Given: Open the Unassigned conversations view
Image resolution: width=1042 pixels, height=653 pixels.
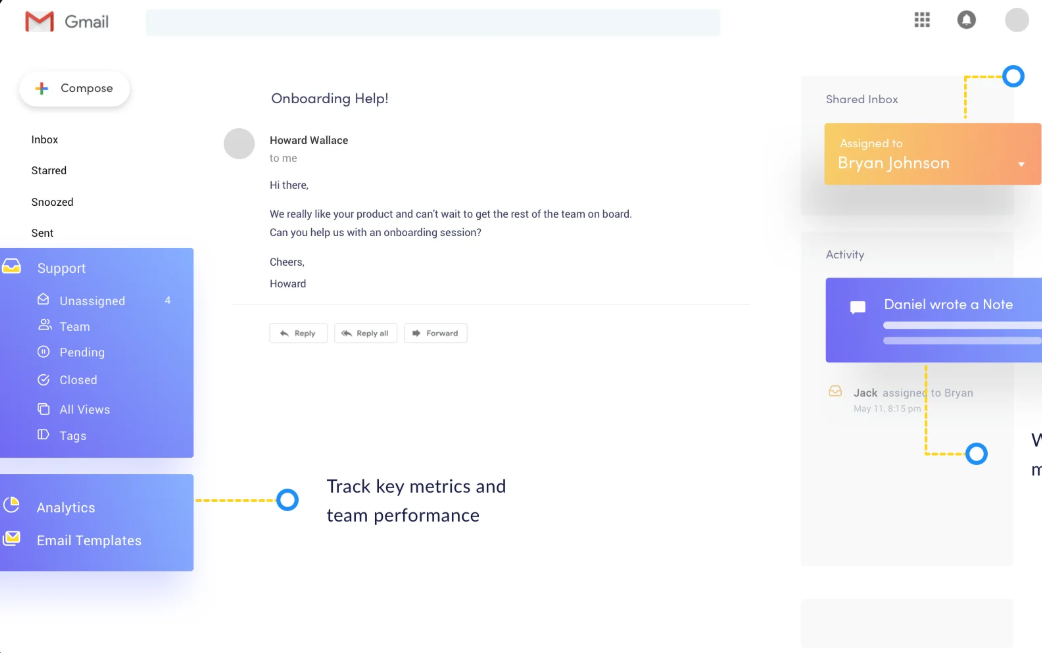Looking at the screenshot, I should [92, 301].
